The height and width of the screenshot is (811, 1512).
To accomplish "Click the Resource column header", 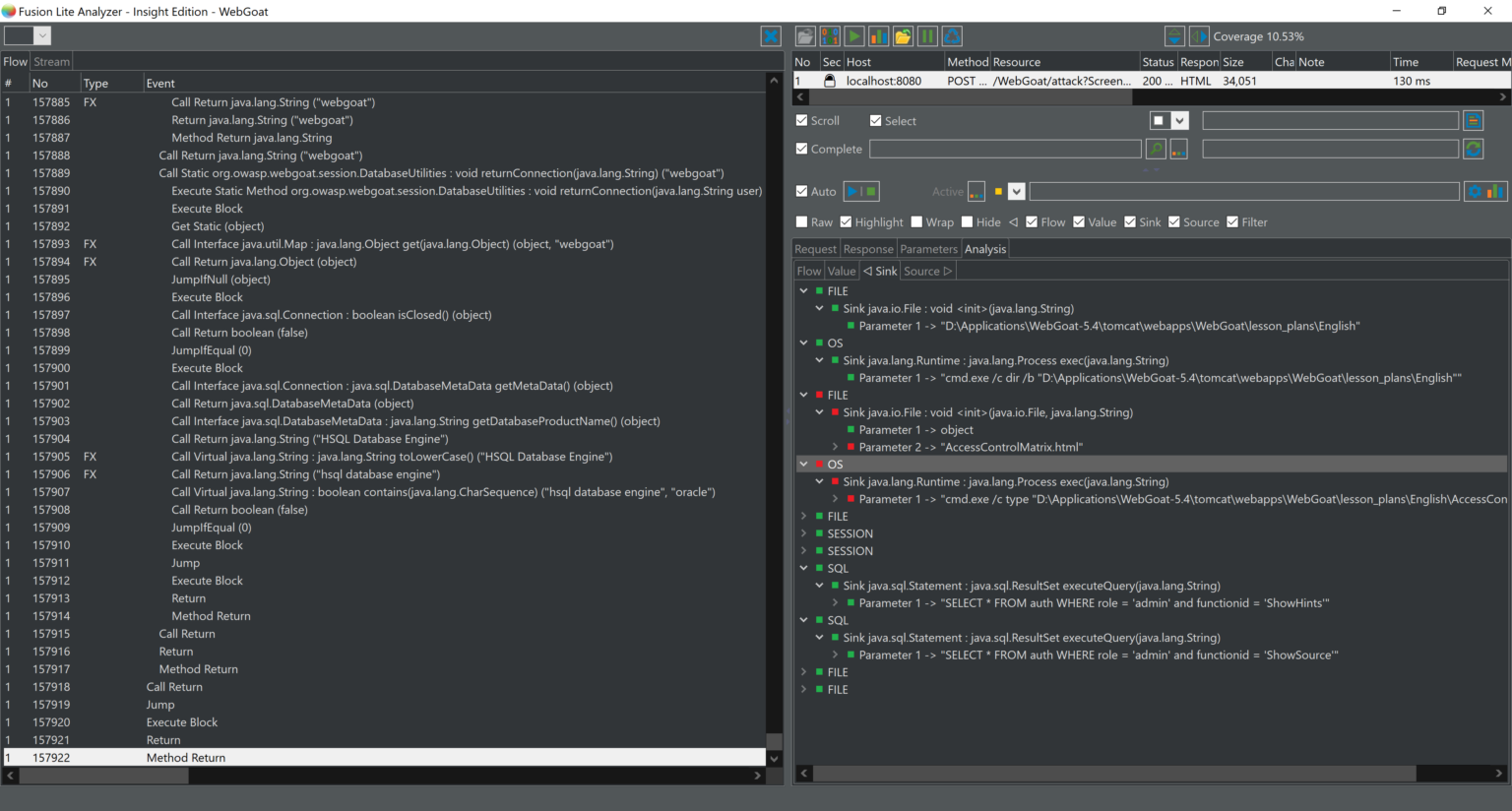I will (1016, 62).
